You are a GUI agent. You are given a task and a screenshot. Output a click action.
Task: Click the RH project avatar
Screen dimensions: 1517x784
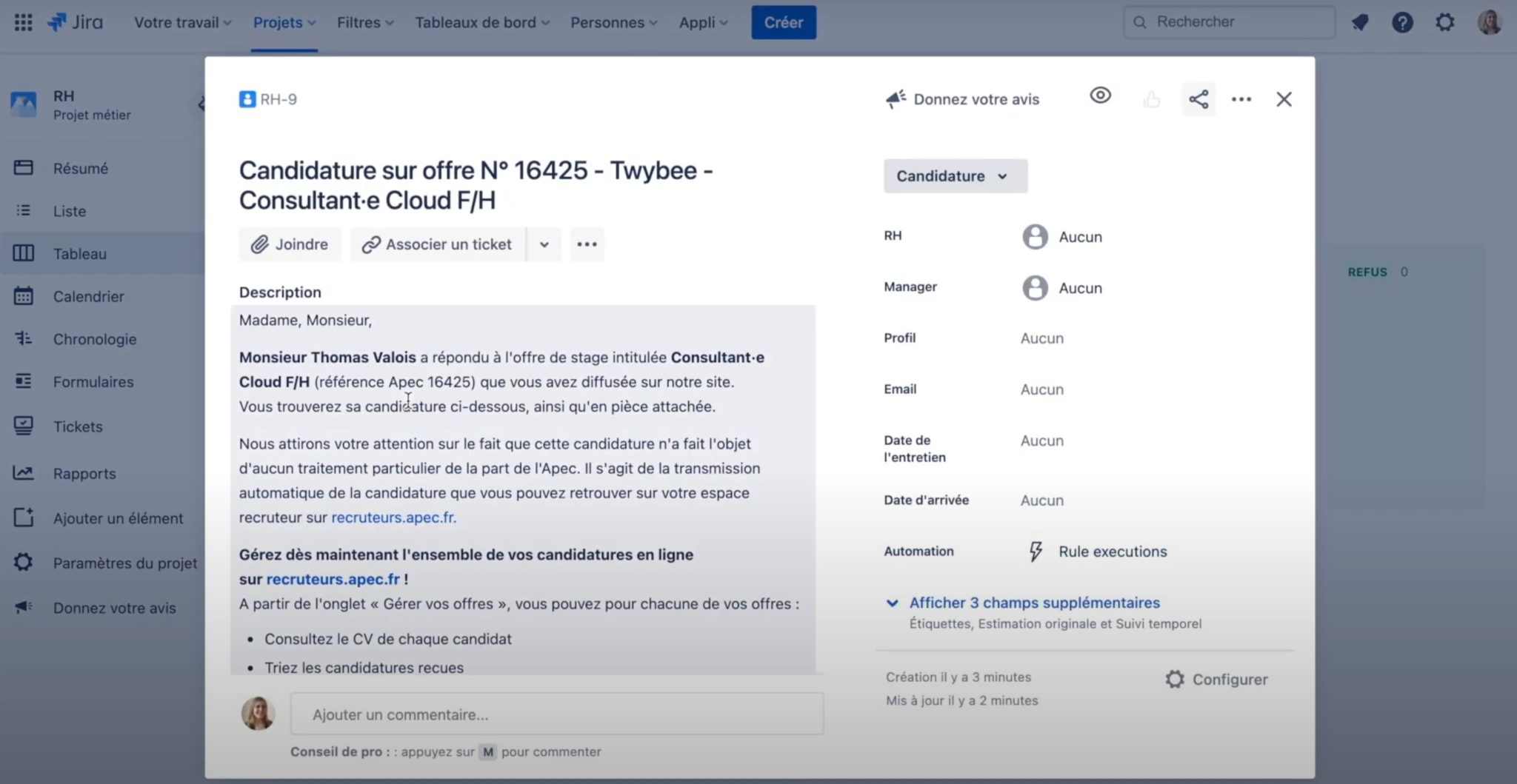click(23, 104)
